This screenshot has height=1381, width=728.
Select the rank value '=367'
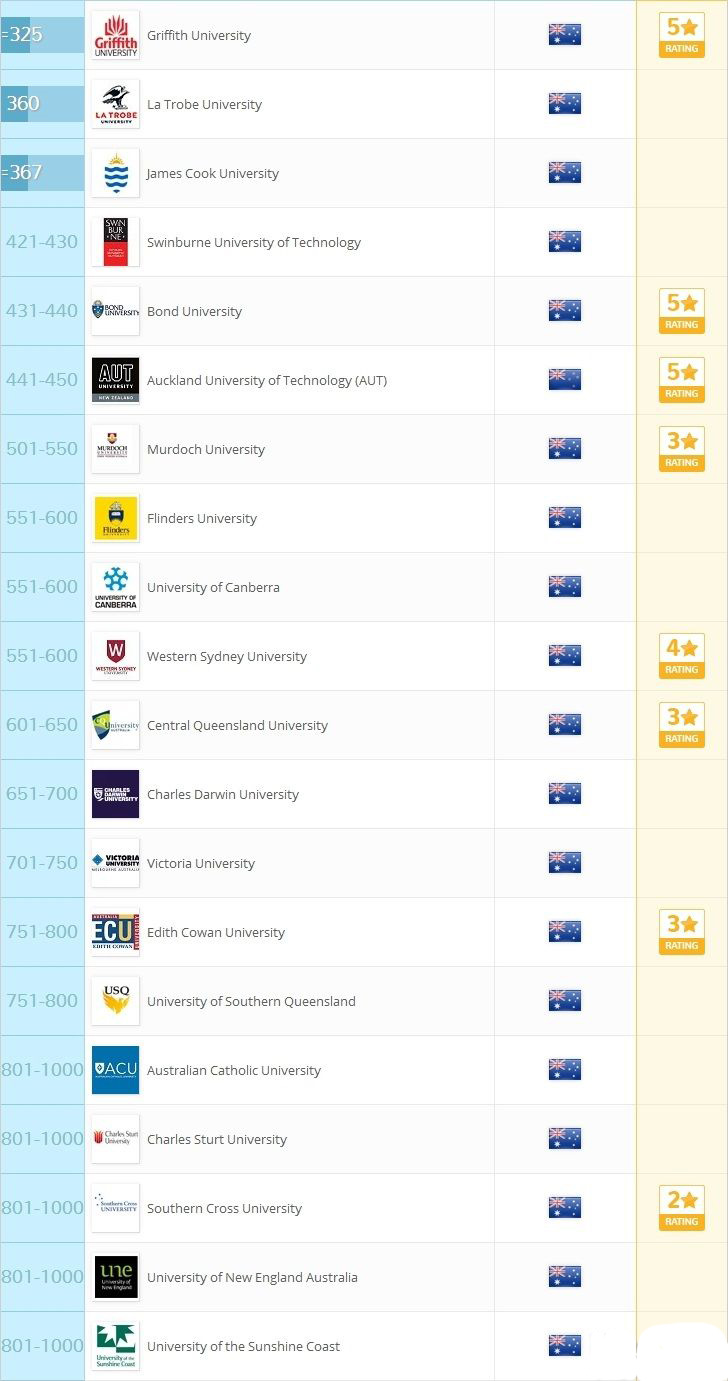tap(21, 173)
